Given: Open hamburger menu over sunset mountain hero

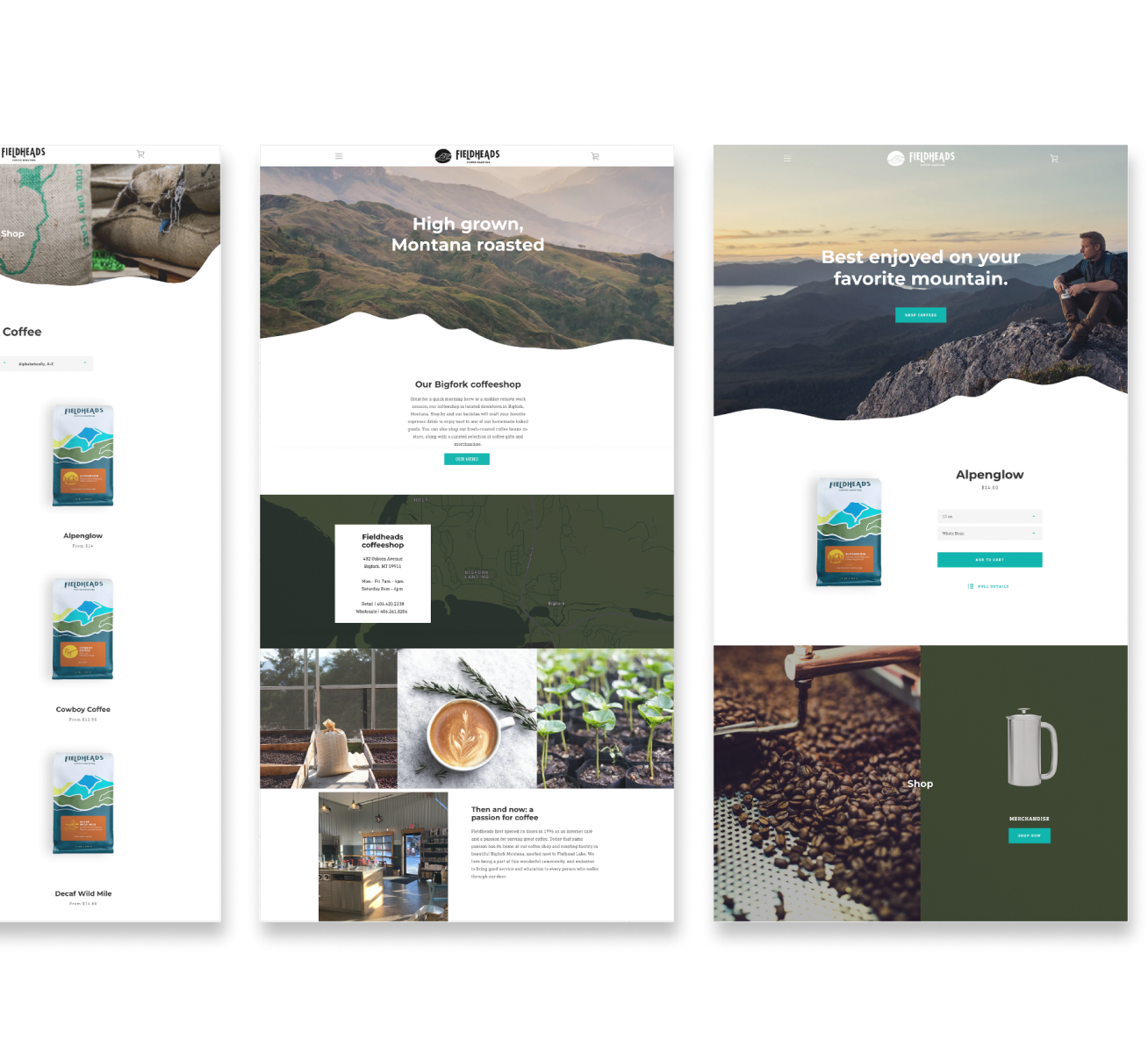Looking at the screenshot, I should point(787,159).
